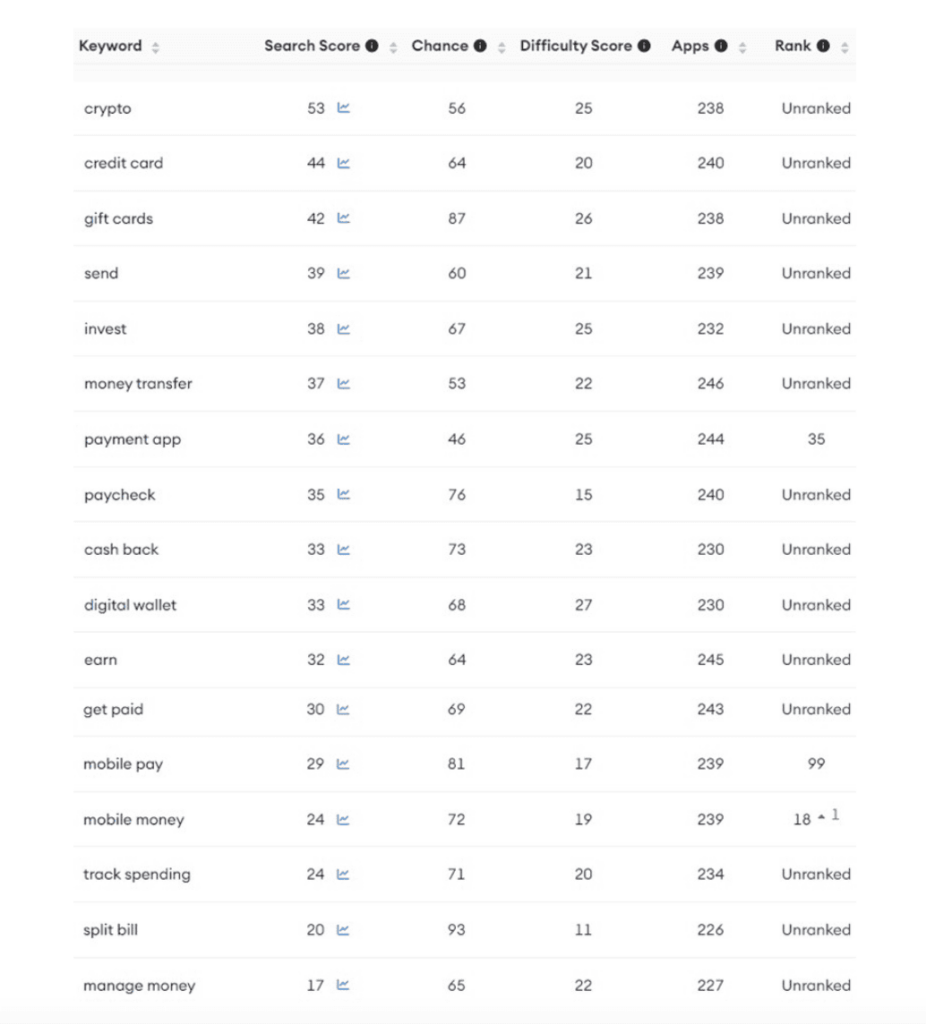926x1024 pixels.
Task: Click Chance column info icon
Action: (x=480, y=46)
